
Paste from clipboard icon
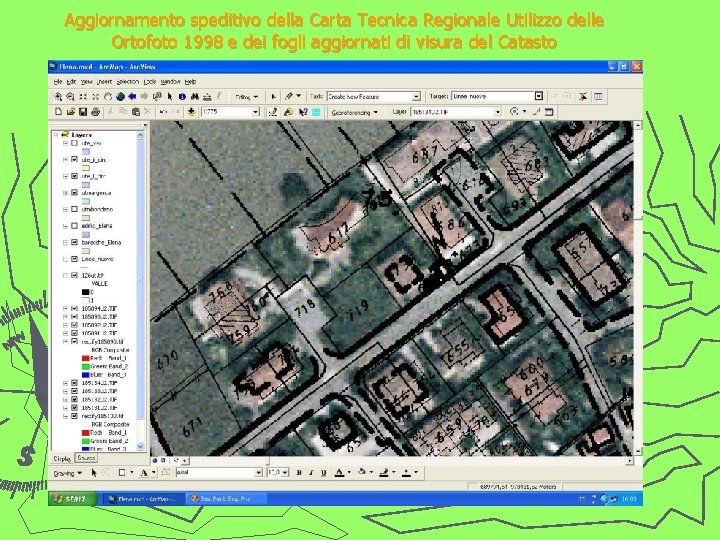coord(135,112)
